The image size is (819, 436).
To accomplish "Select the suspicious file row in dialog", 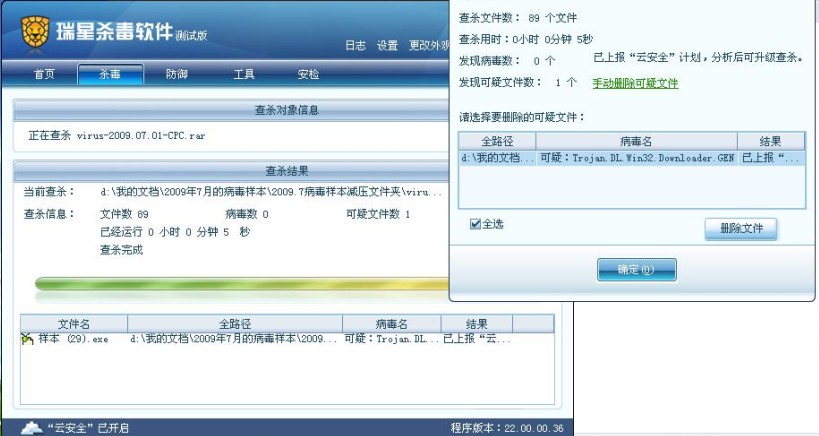I will click(x=632, y=158).
